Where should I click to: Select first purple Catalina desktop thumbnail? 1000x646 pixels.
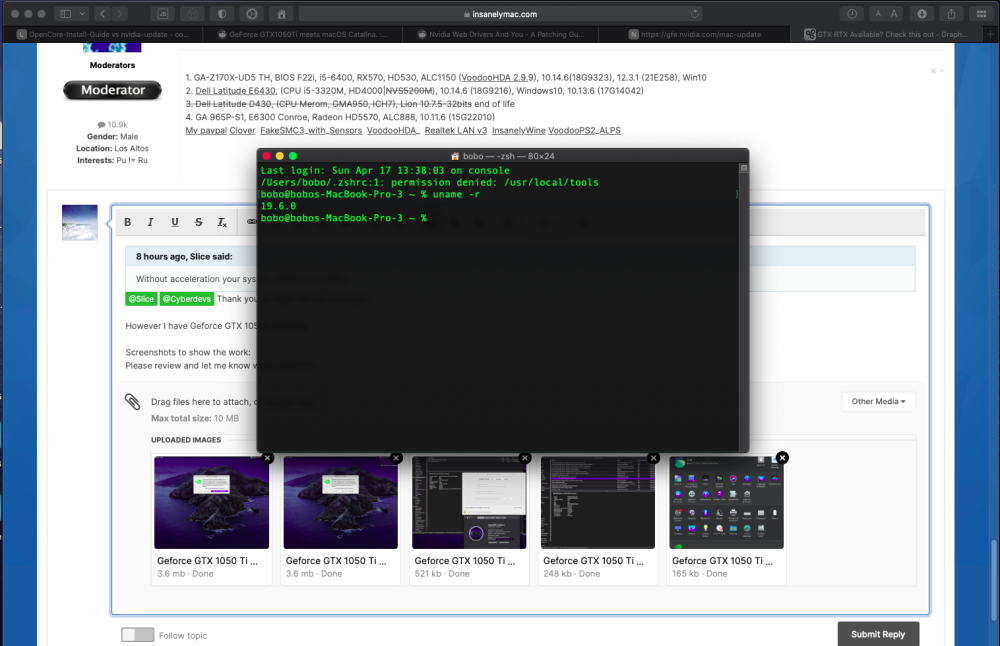point(211,503)
